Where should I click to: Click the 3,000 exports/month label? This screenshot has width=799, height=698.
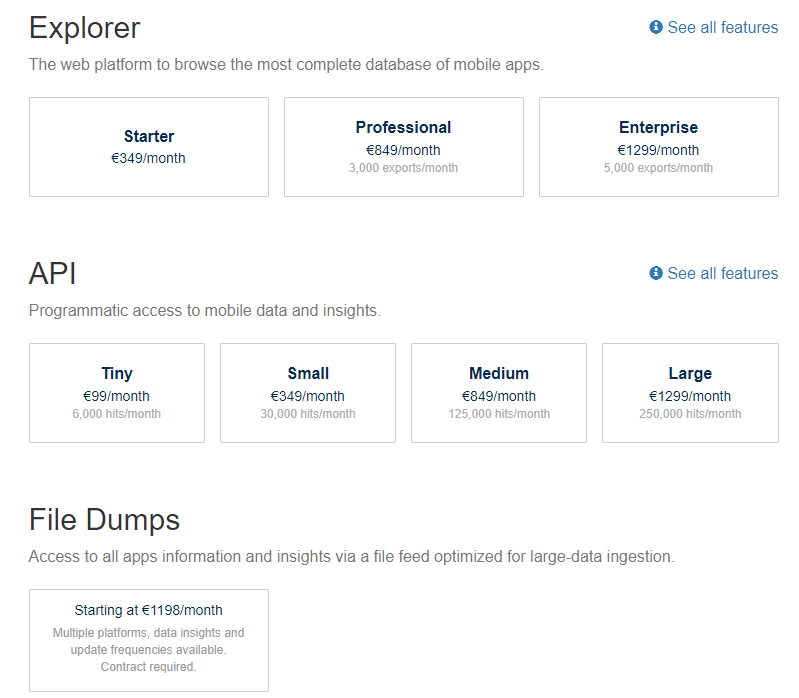click(x=403, y=168)
